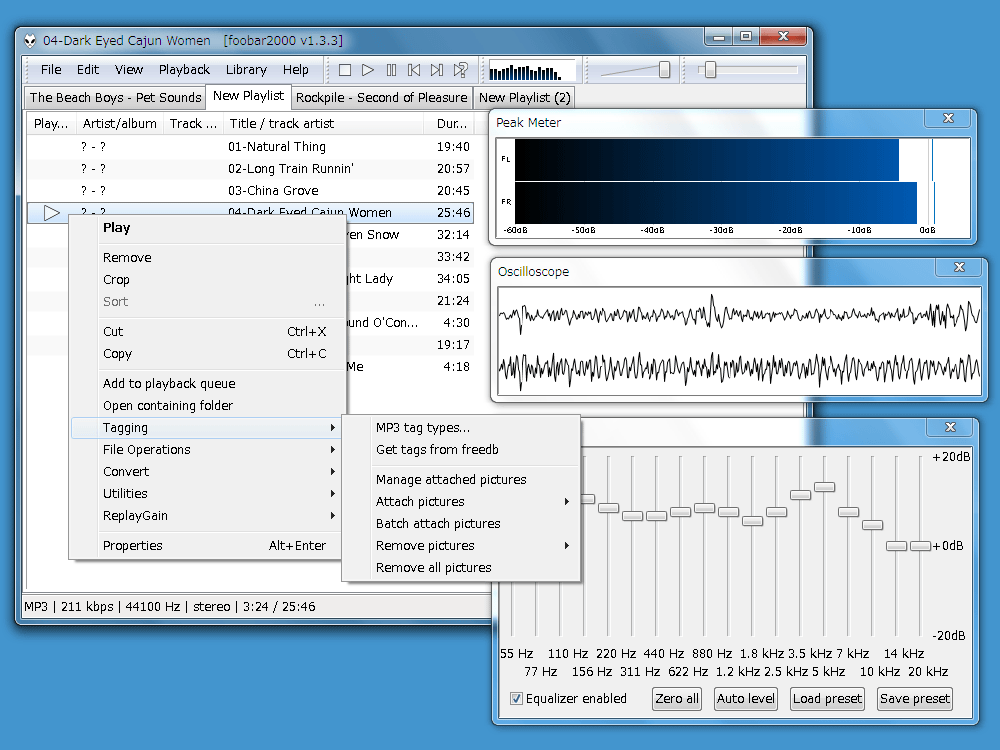Click the spectrum visualization in toolbar
The image size is (1000, 750).
(x=532, y=71)
